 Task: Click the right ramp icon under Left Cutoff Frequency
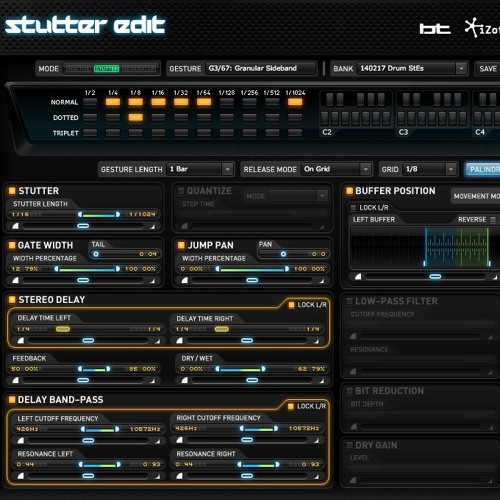point(158,441)
